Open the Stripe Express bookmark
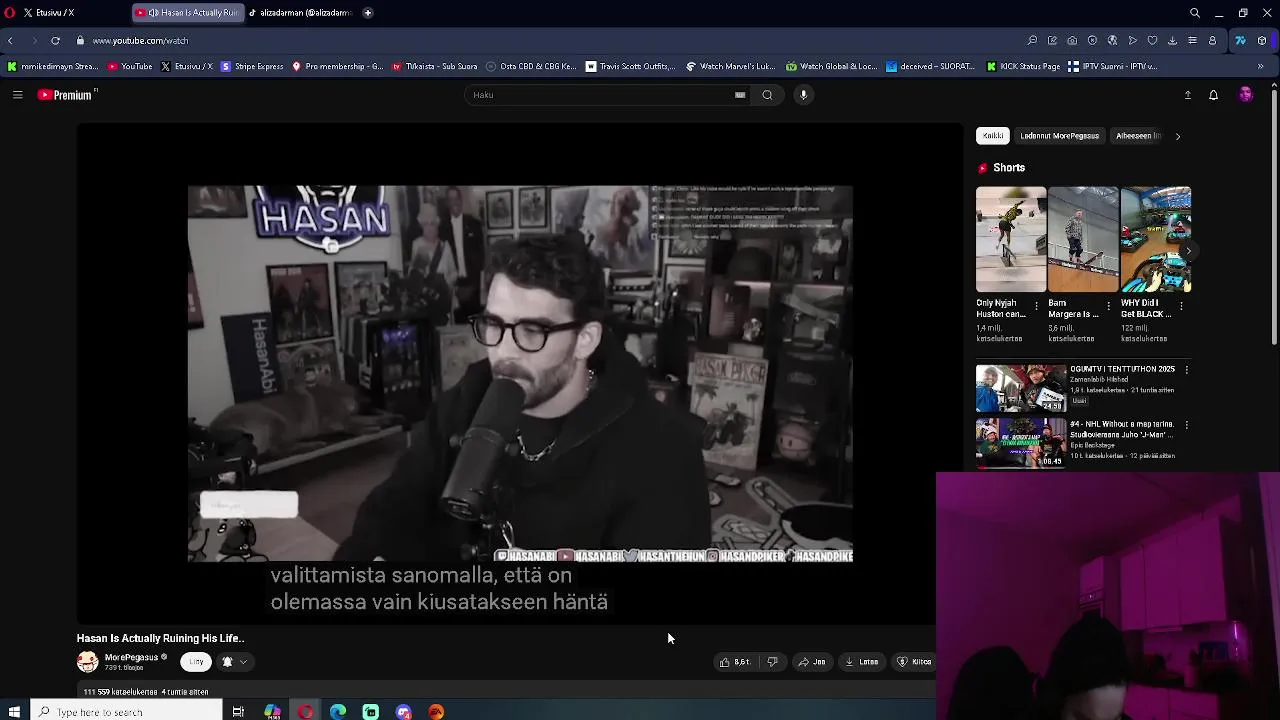Viewport: 1280px width, 720px height. [252, 67]
